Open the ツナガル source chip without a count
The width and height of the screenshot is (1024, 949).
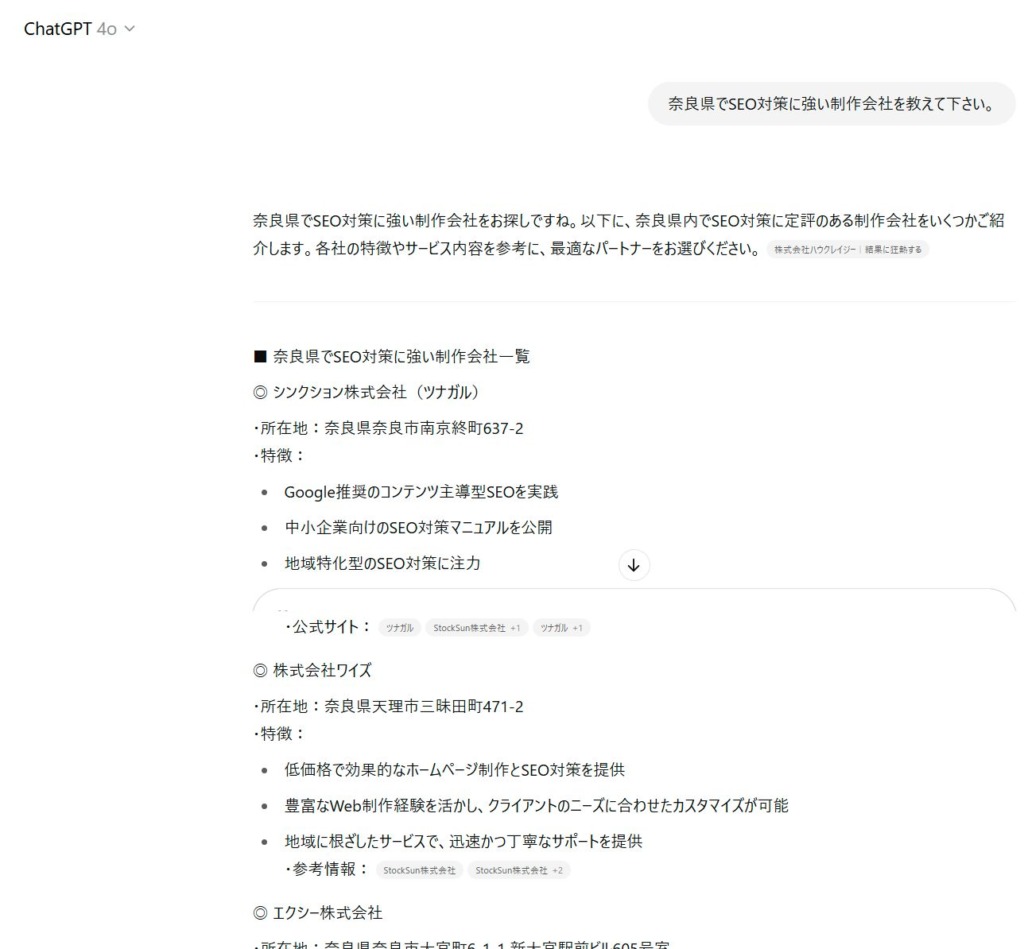point(400,628)
